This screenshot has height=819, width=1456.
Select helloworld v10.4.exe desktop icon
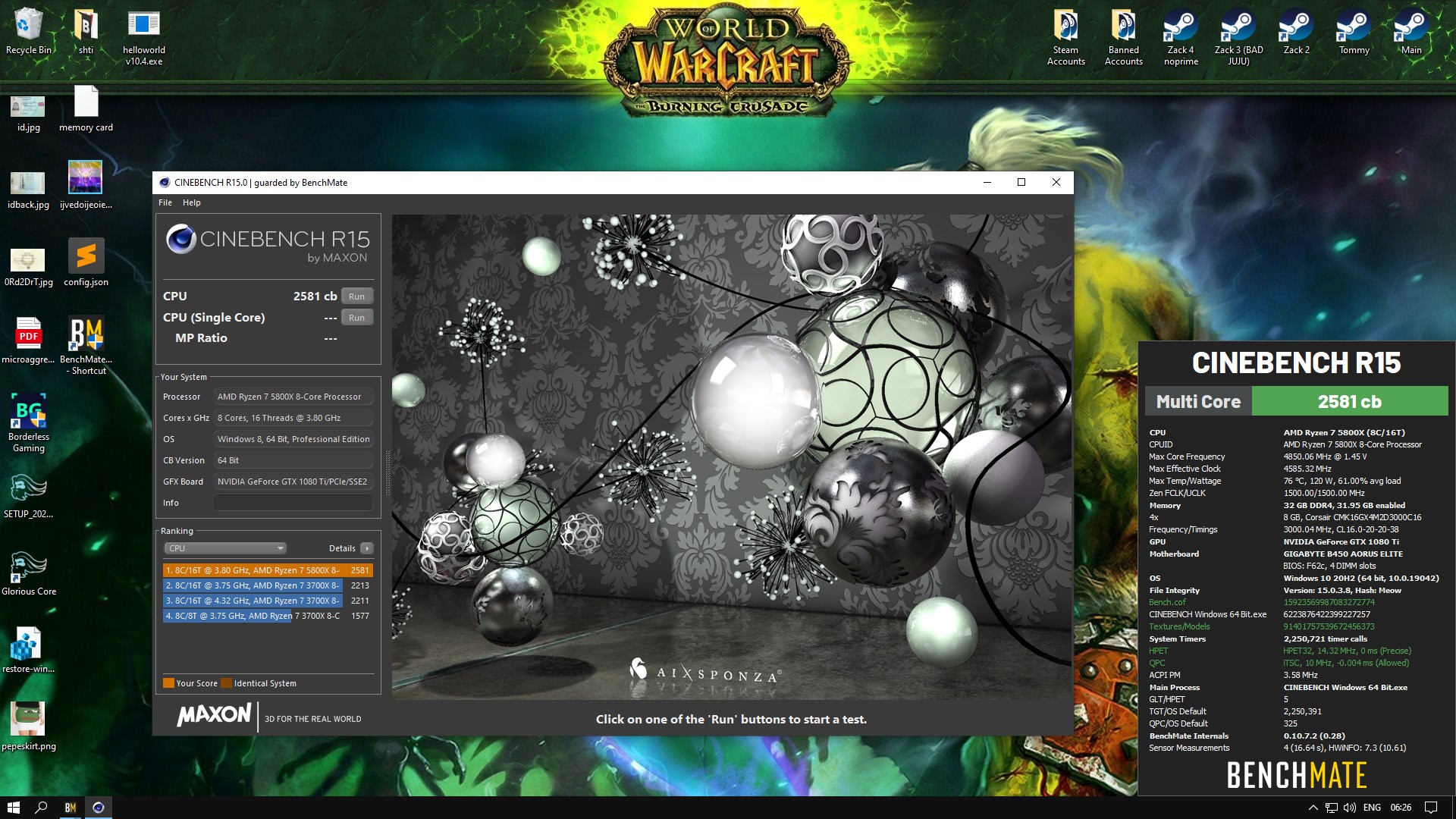coord(143,37)
